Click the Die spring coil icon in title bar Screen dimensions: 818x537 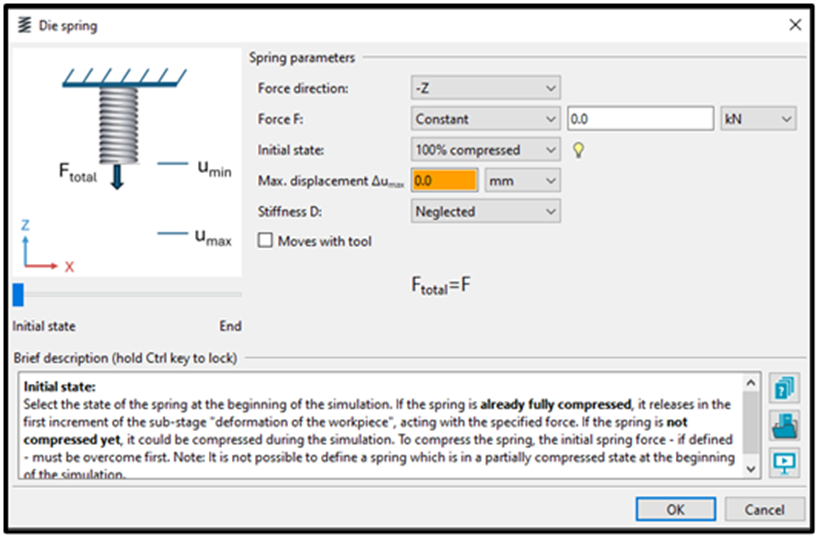tap(25, 25)
